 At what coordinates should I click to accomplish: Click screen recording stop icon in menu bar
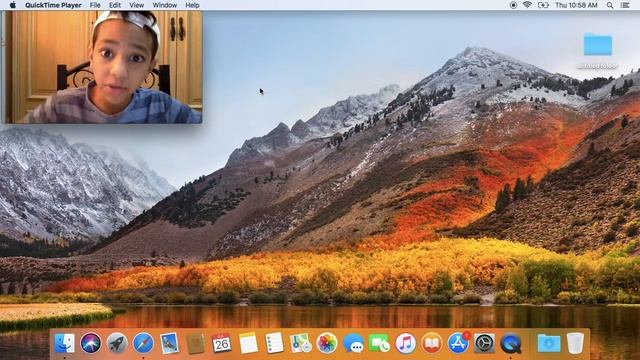coord(513,5)
